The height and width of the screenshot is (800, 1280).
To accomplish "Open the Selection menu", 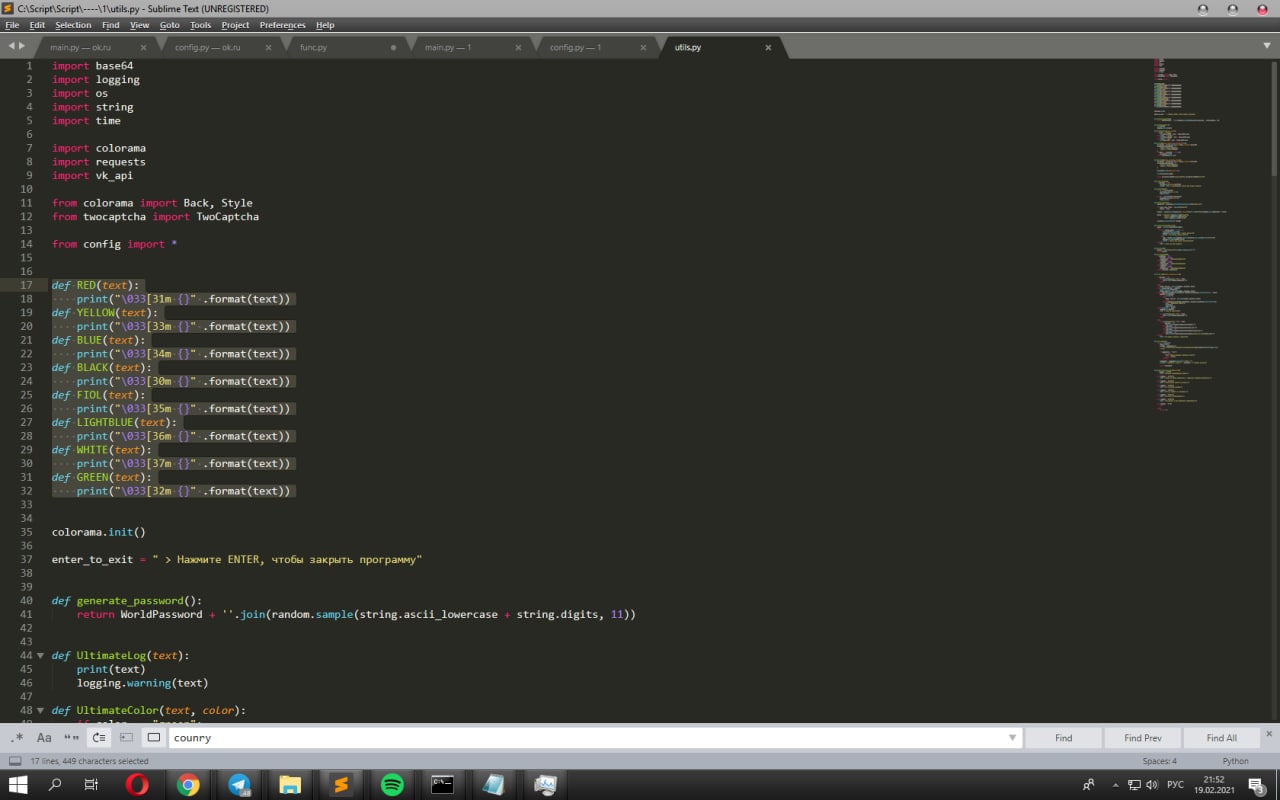I will (x=73, y=25).
